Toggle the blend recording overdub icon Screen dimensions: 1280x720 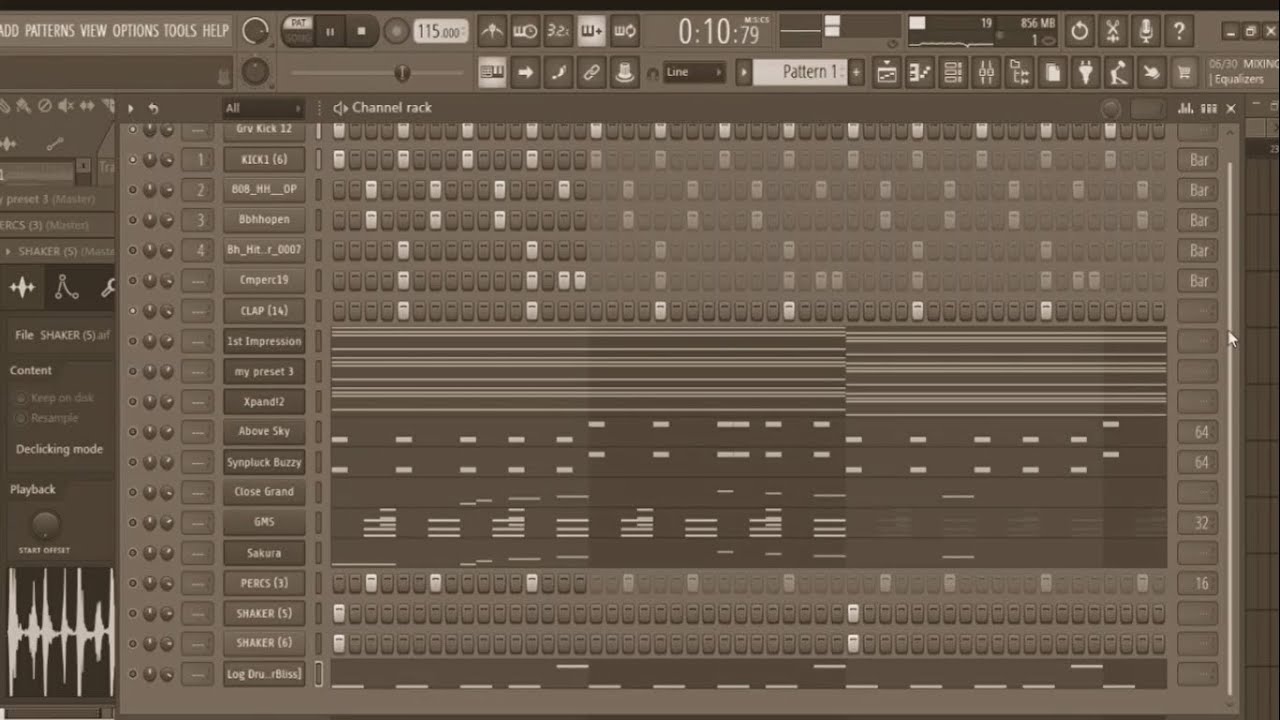(x=592, y=31)
